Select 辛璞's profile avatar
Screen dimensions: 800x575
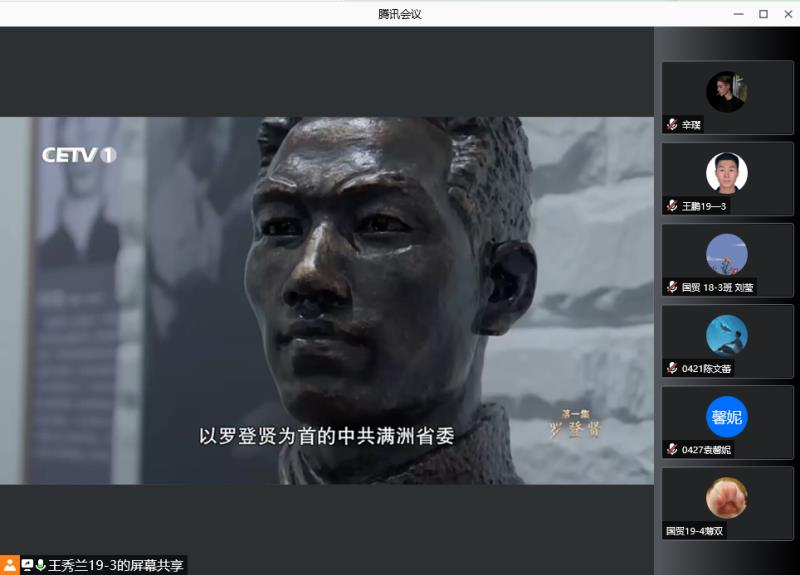click(727, 91)
